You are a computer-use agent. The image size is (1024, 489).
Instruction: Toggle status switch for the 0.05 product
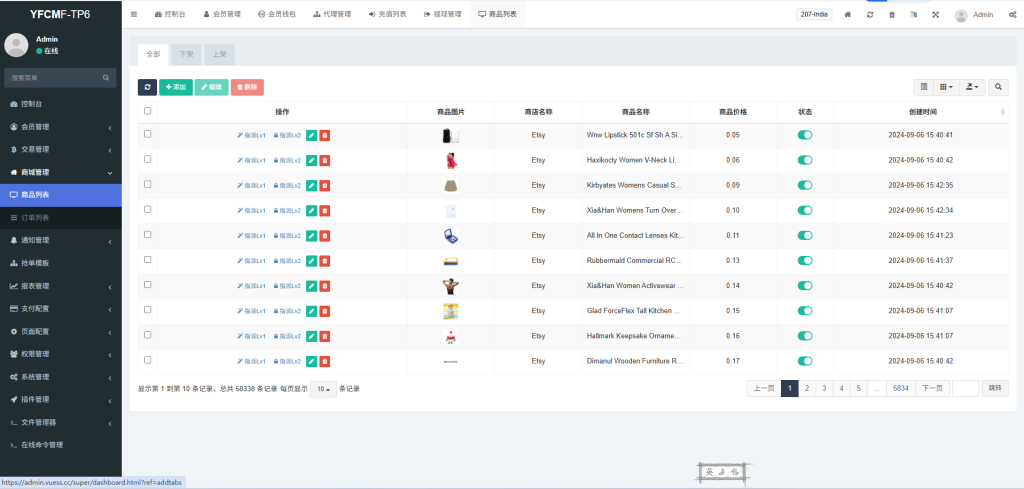[x=804, y=134]
